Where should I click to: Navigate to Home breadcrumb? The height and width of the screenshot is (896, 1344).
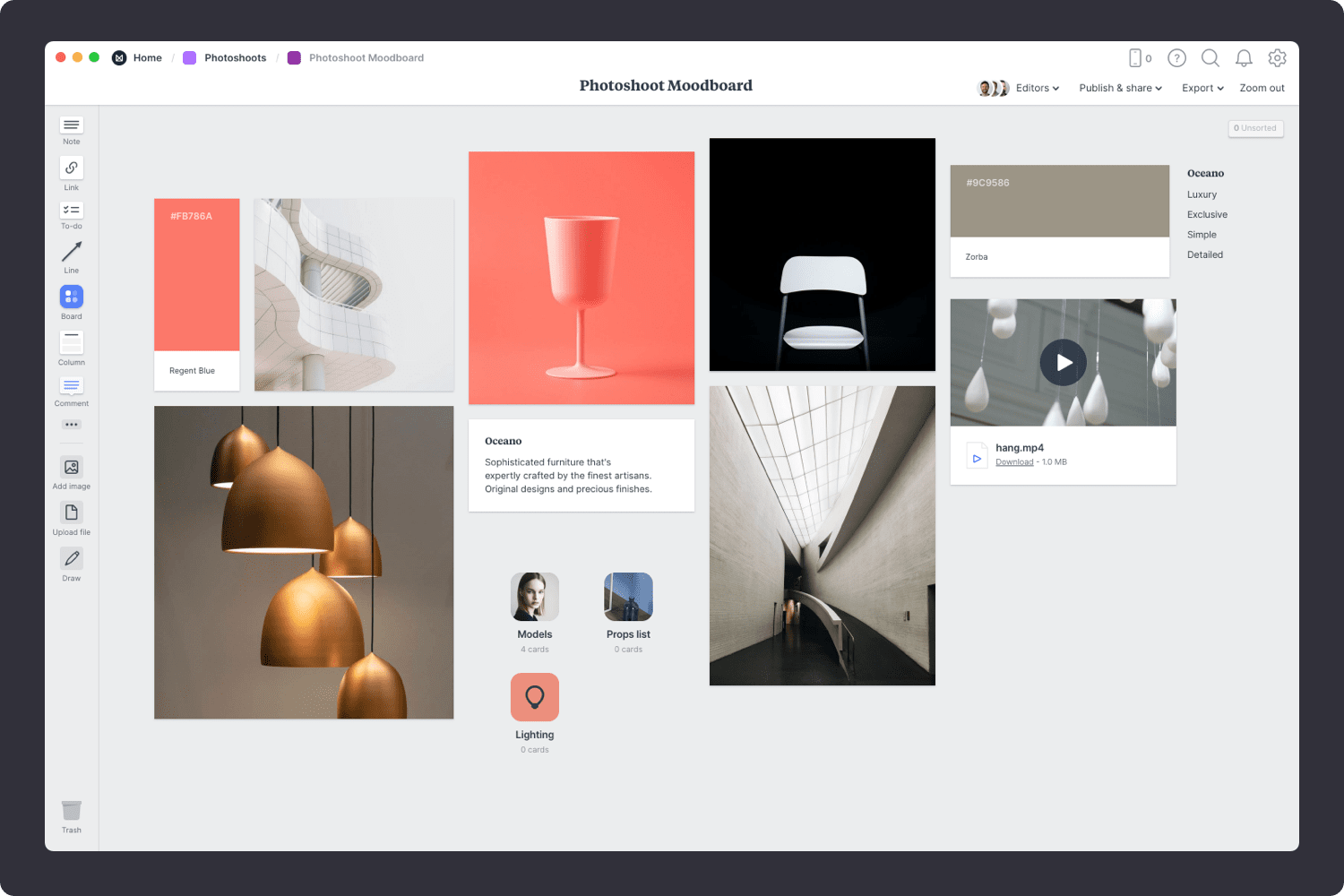147,58
